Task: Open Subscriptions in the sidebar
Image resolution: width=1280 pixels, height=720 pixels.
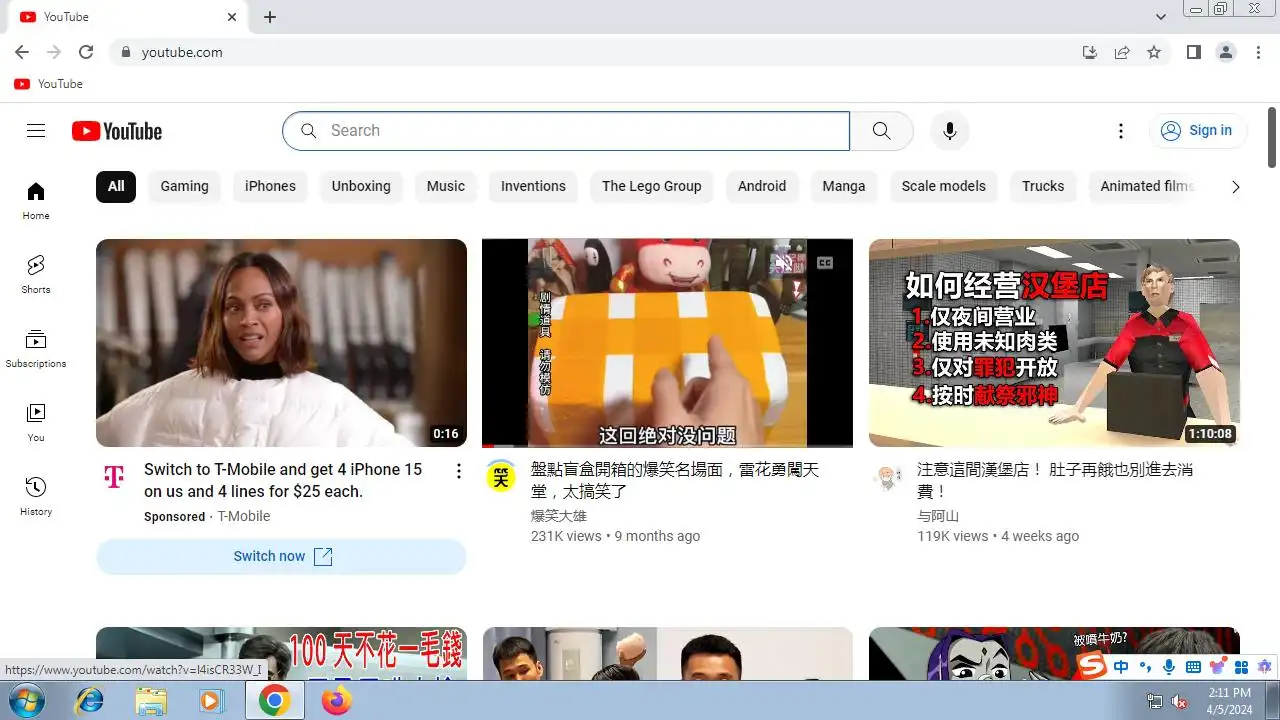Action: click(36, 348)
